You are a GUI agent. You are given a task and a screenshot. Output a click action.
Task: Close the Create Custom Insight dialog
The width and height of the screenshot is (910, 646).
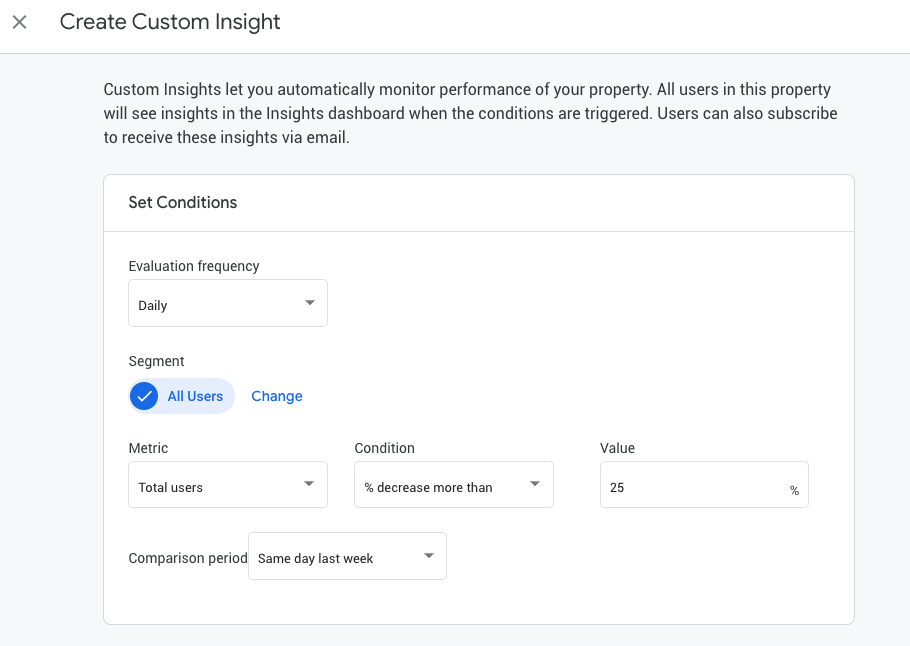pos(20,22)
